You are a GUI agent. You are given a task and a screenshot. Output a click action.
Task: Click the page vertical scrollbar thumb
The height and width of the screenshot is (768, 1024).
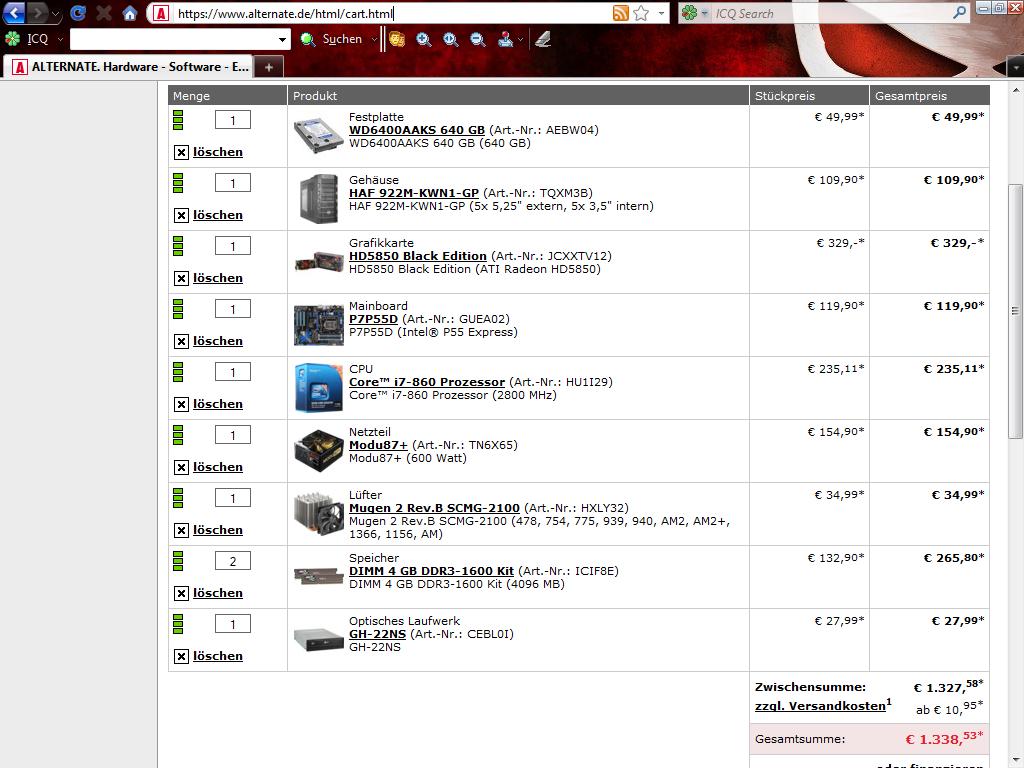click(x=1016, y=312)
